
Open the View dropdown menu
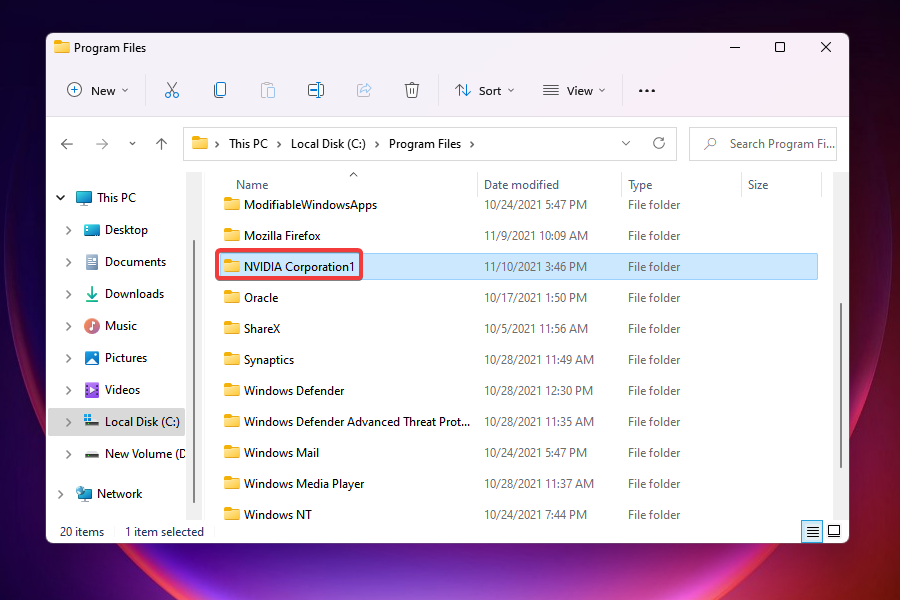click(x=573, y=90)
